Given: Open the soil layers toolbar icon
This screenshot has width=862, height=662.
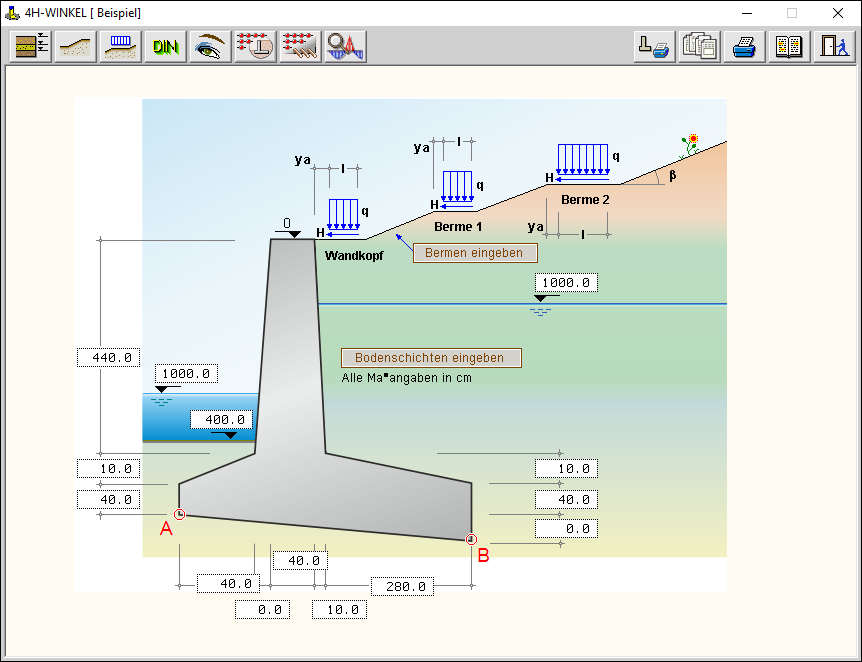Looking at the screenshot, I should (33, 47).
